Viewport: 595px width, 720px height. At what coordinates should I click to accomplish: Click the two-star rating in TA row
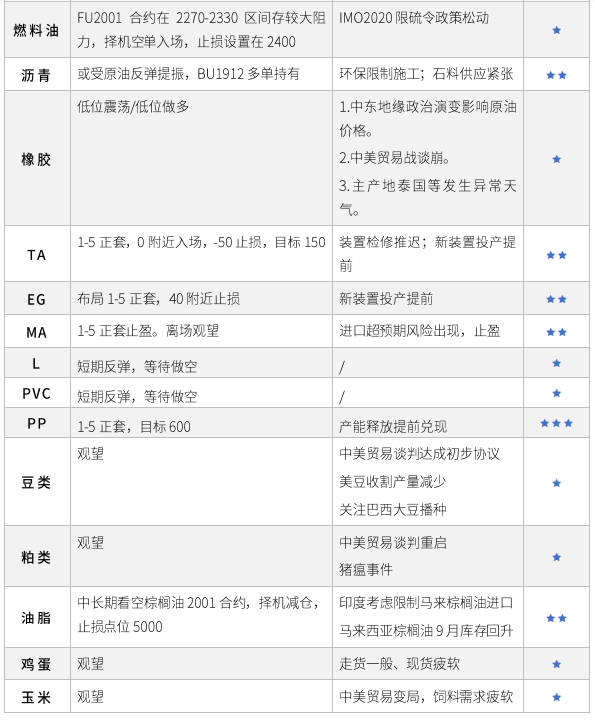click(x=556, y=255)
